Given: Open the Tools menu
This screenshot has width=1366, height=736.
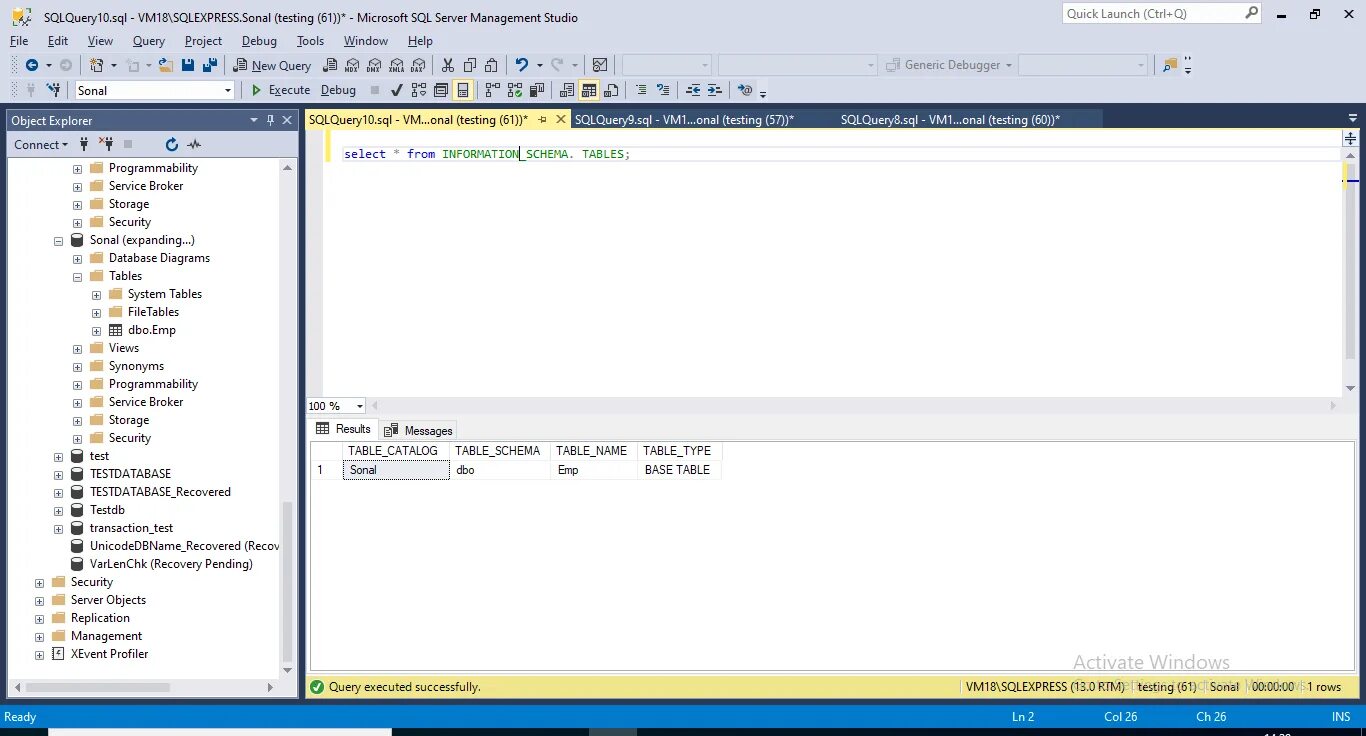Looking at the screenshot, I should [x=310, y=41].
